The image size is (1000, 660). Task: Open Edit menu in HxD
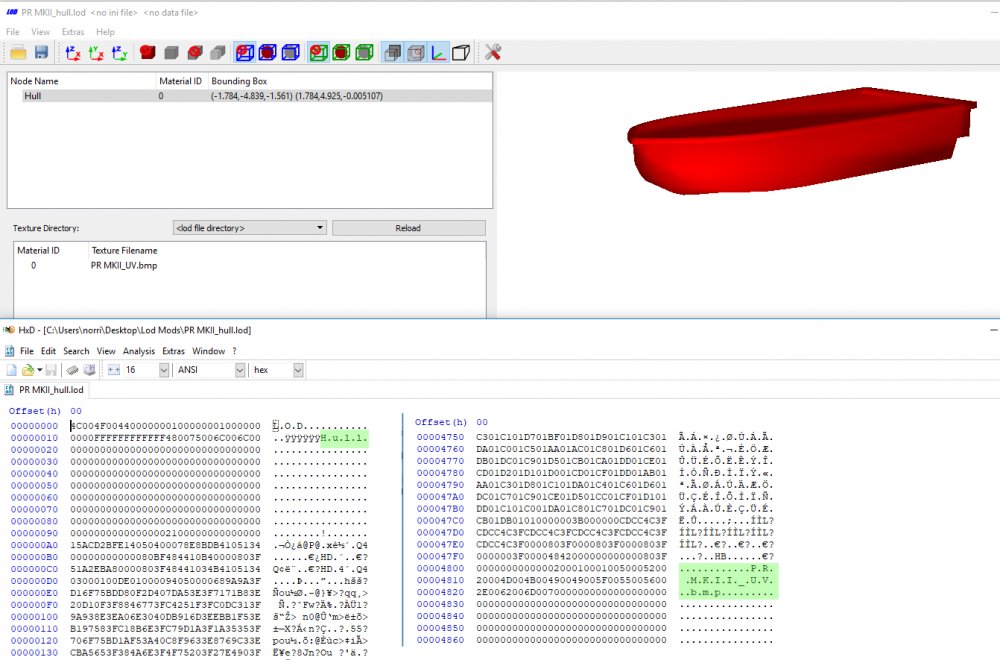[48, 351]
